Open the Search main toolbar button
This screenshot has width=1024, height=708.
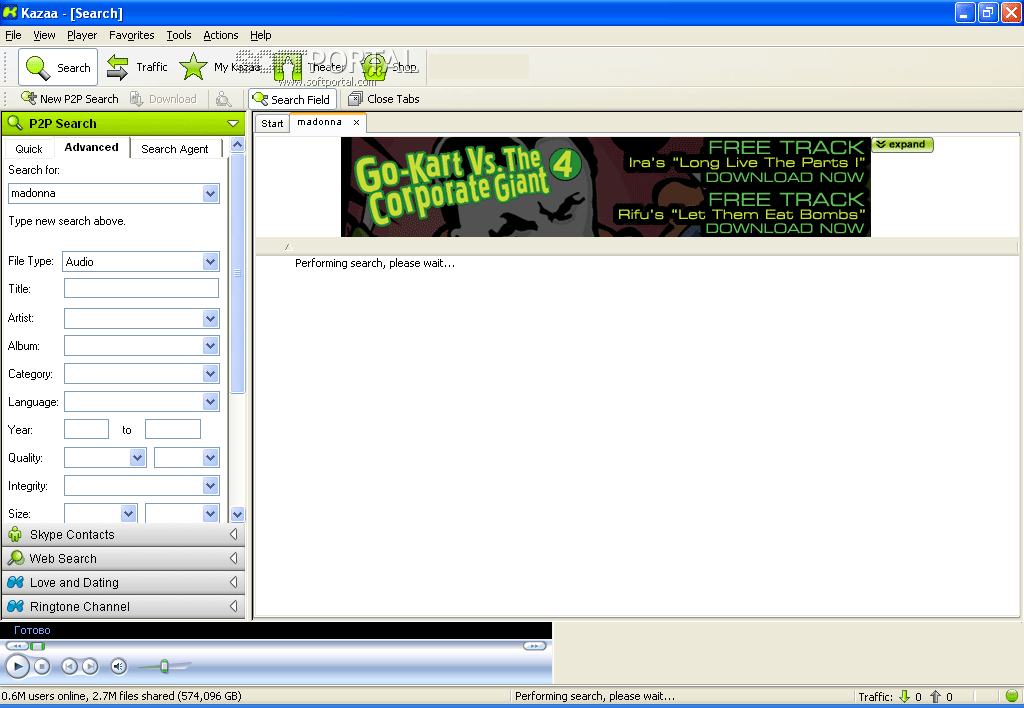pos(57,67)
